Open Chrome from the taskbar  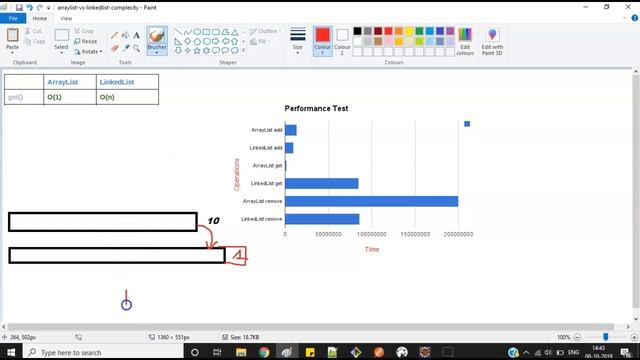pyautogui.click(x=264, y=352)
